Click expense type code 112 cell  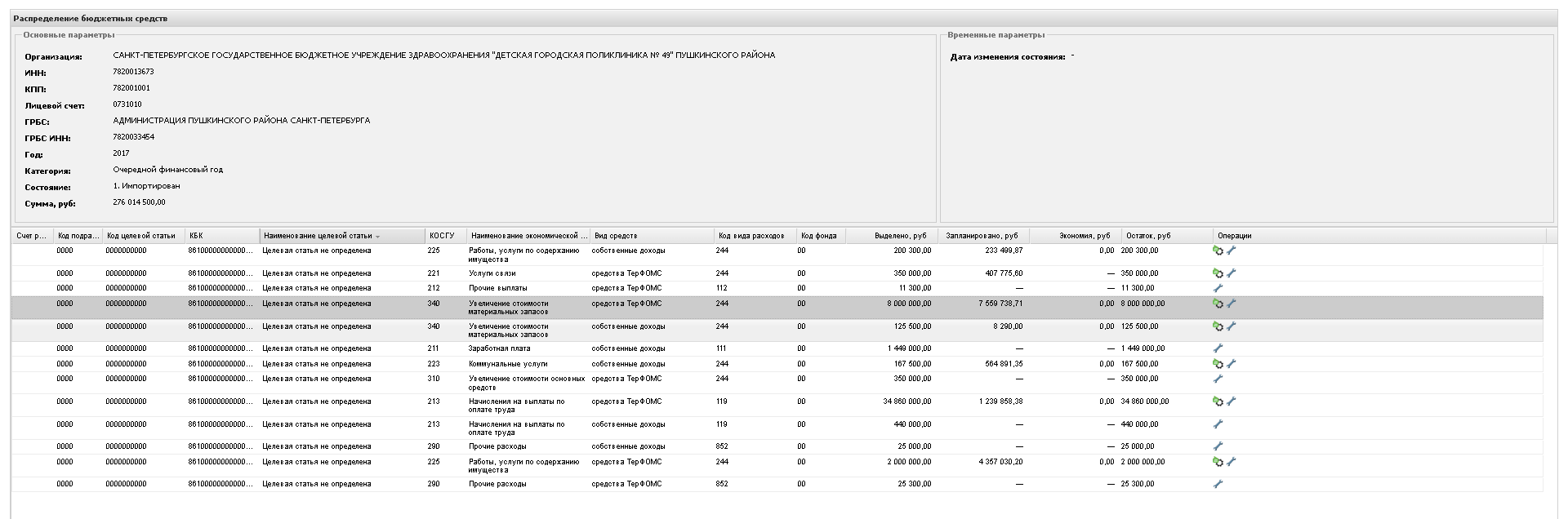721,288
